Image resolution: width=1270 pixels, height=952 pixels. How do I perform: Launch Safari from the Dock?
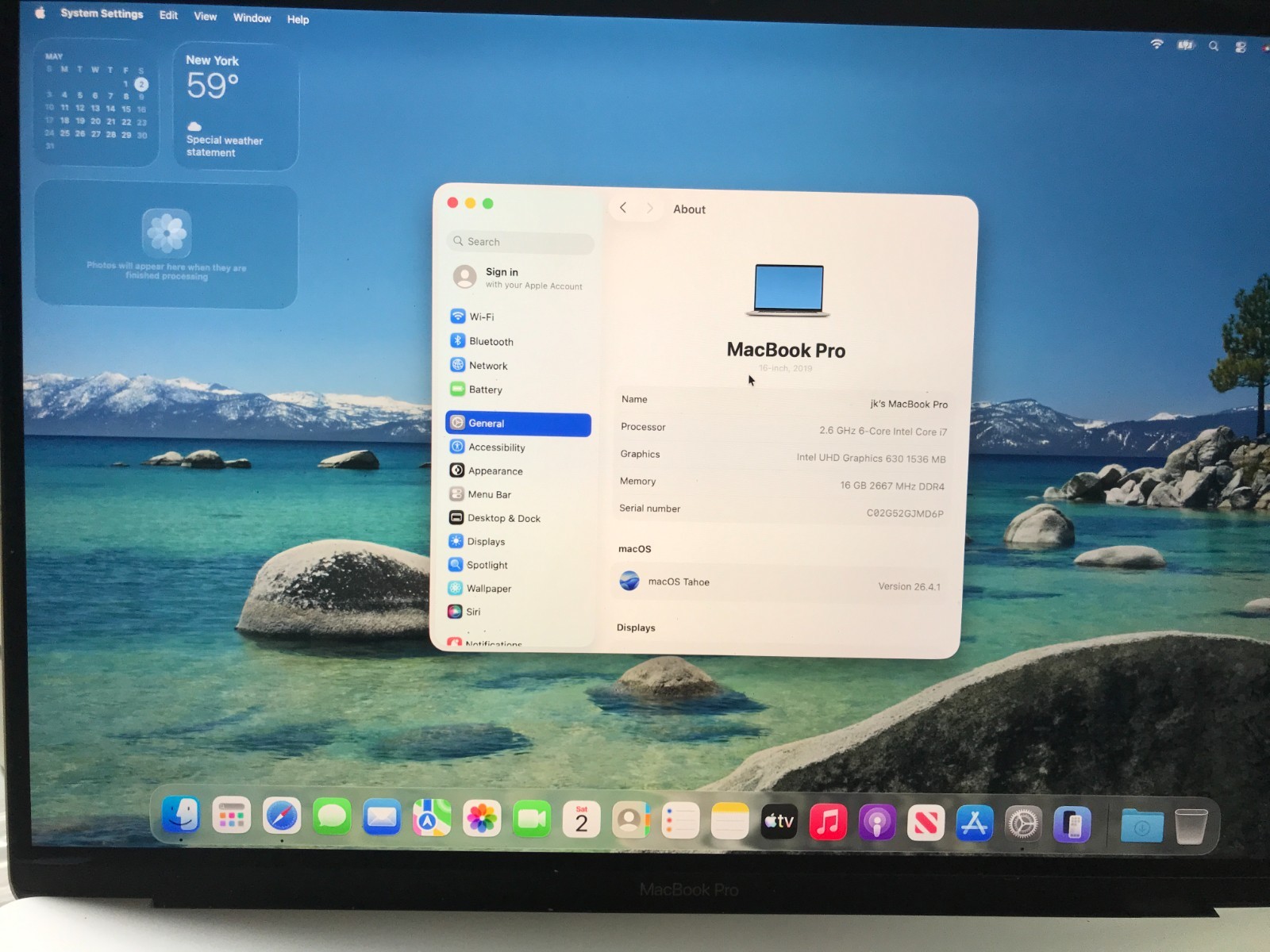coord(282,816)
